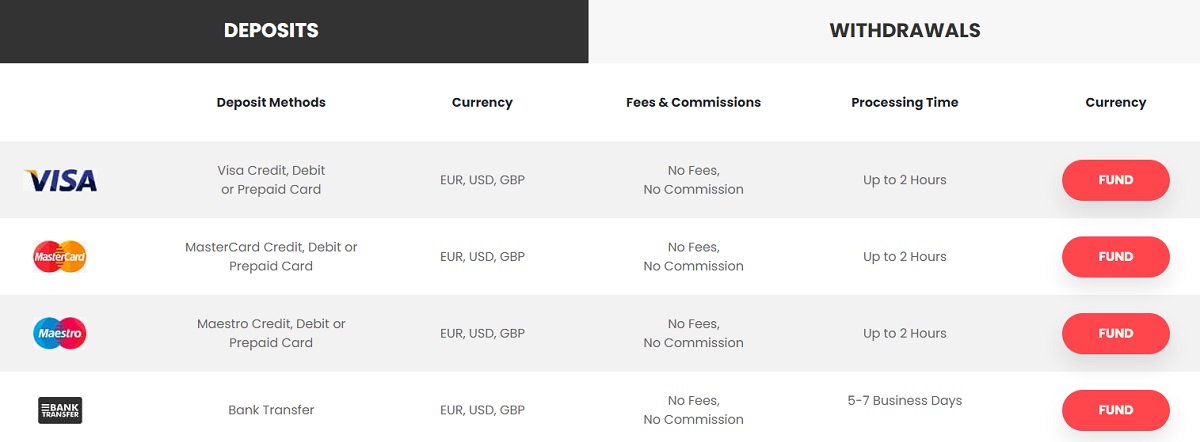Click the Currency header above Fund buttons

click(x=1116, y=102)
